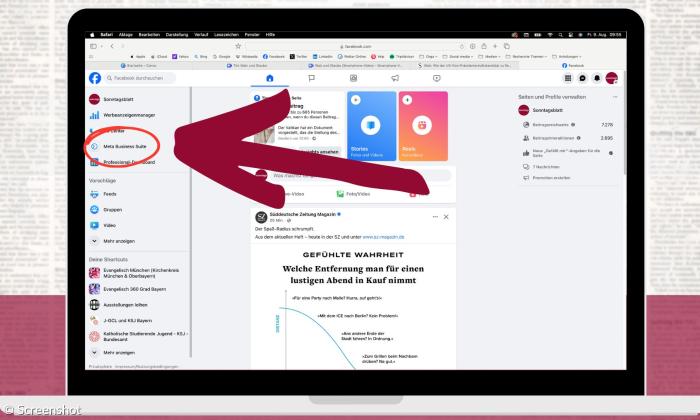This screenshot has width=700, height=420.
Task: Open the Safari share icon
Action: click(483, 46)
